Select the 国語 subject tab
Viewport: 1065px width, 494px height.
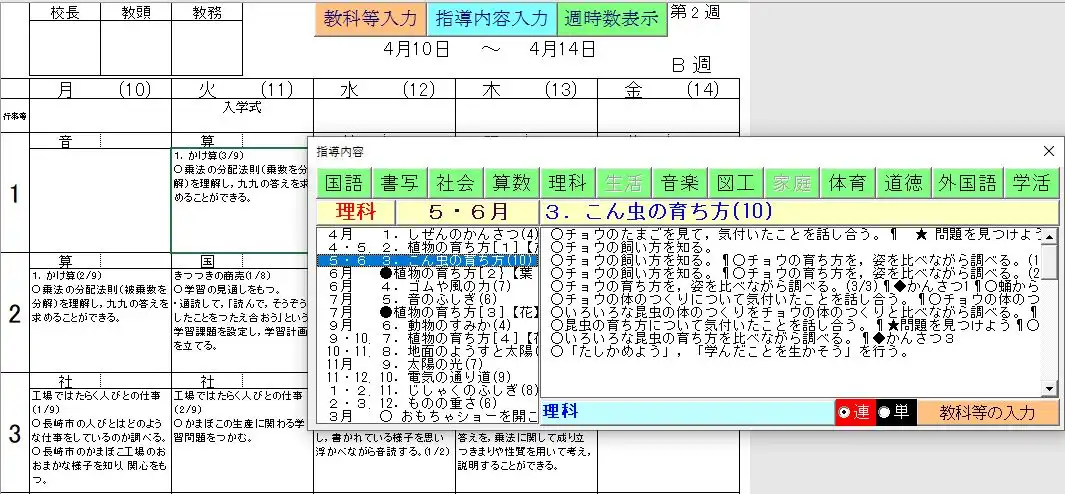(x=344, y=183)
